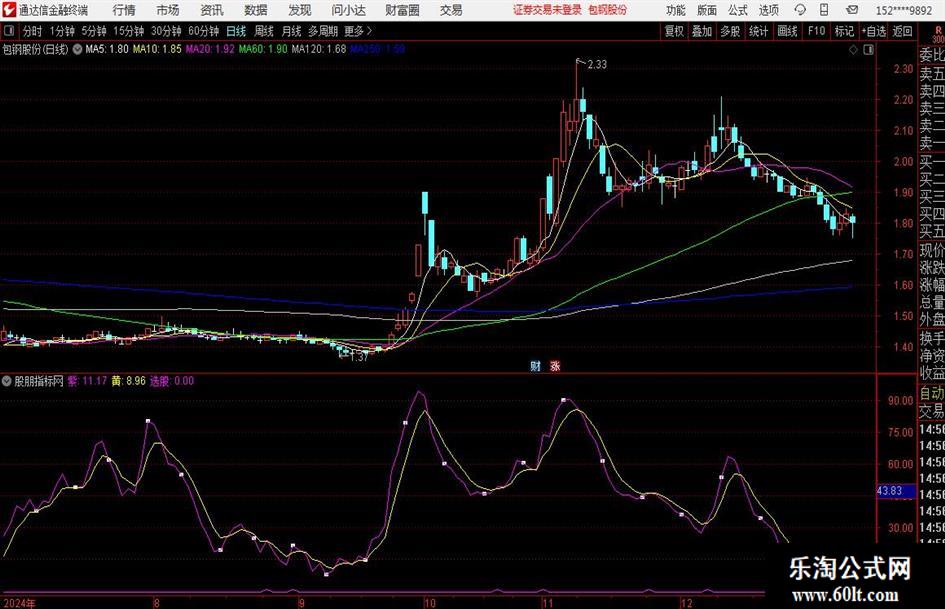
Task: Click the MA20: 1.92 label
Action: (x=210, y=49)
